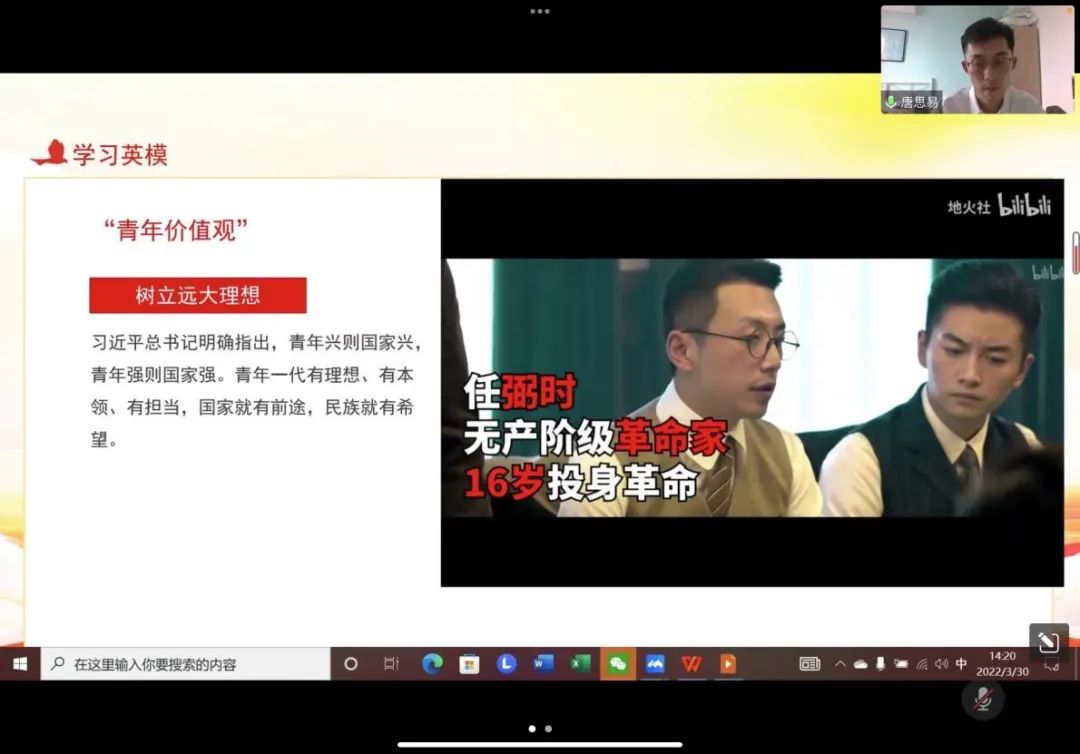The image size is (1080, 754).
Task: Click the bilibili logo in video
Action: (1025, 205)
